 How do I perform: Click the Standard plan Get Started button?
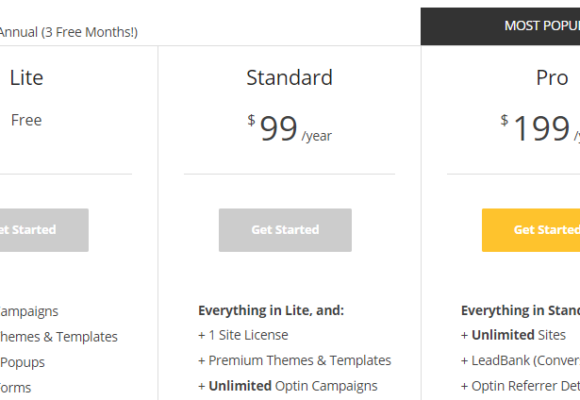pyautogui.click(x=285, y=230)
